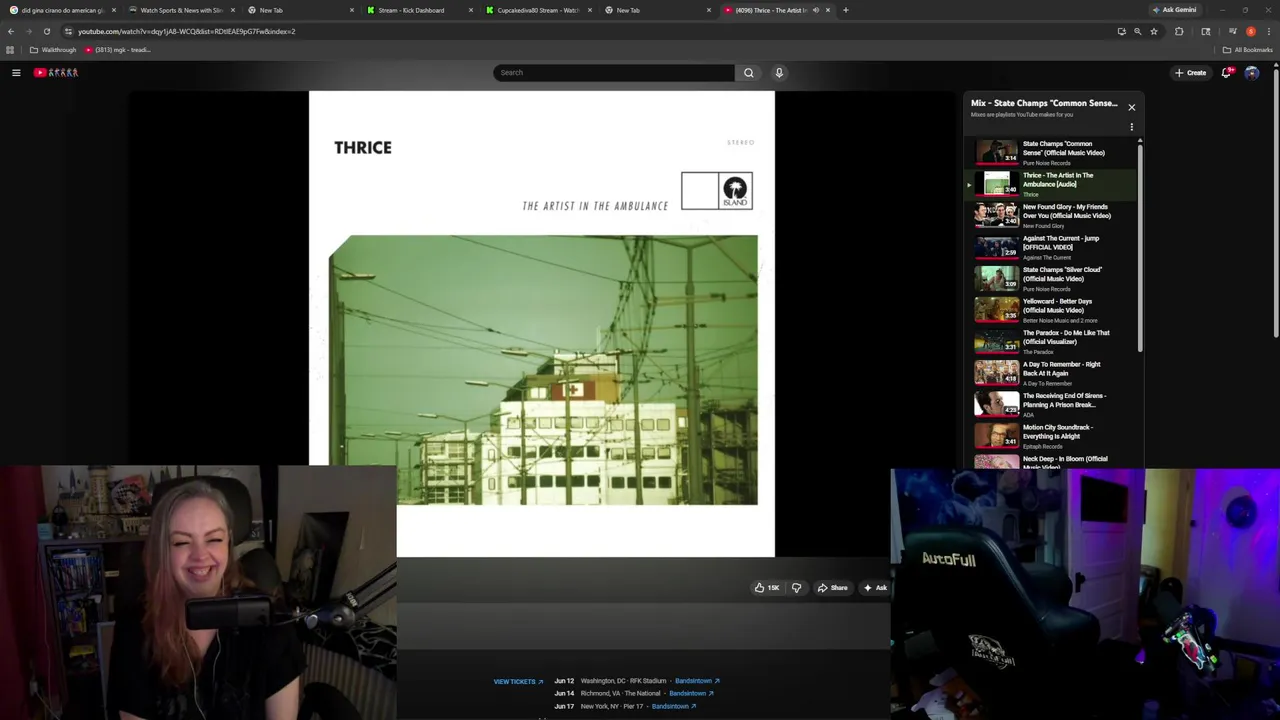
Task: Open Bandsintown link for Washington, DC
Action: (697, 681)
